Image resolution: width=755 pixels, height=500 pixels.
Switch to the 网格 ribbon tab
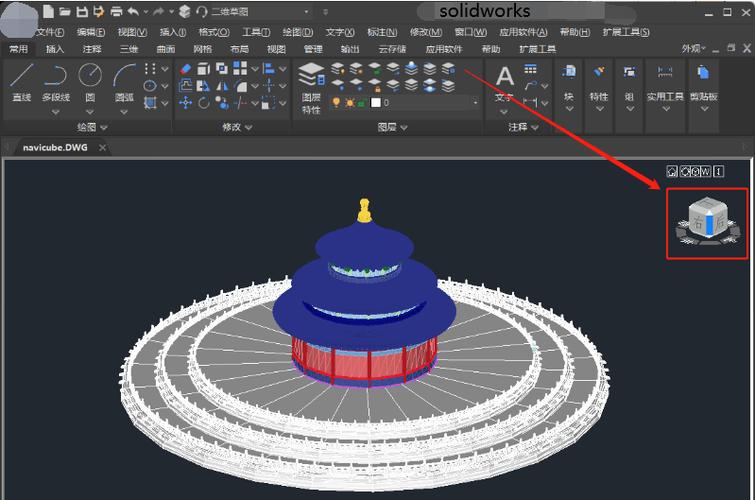(203, 49)
